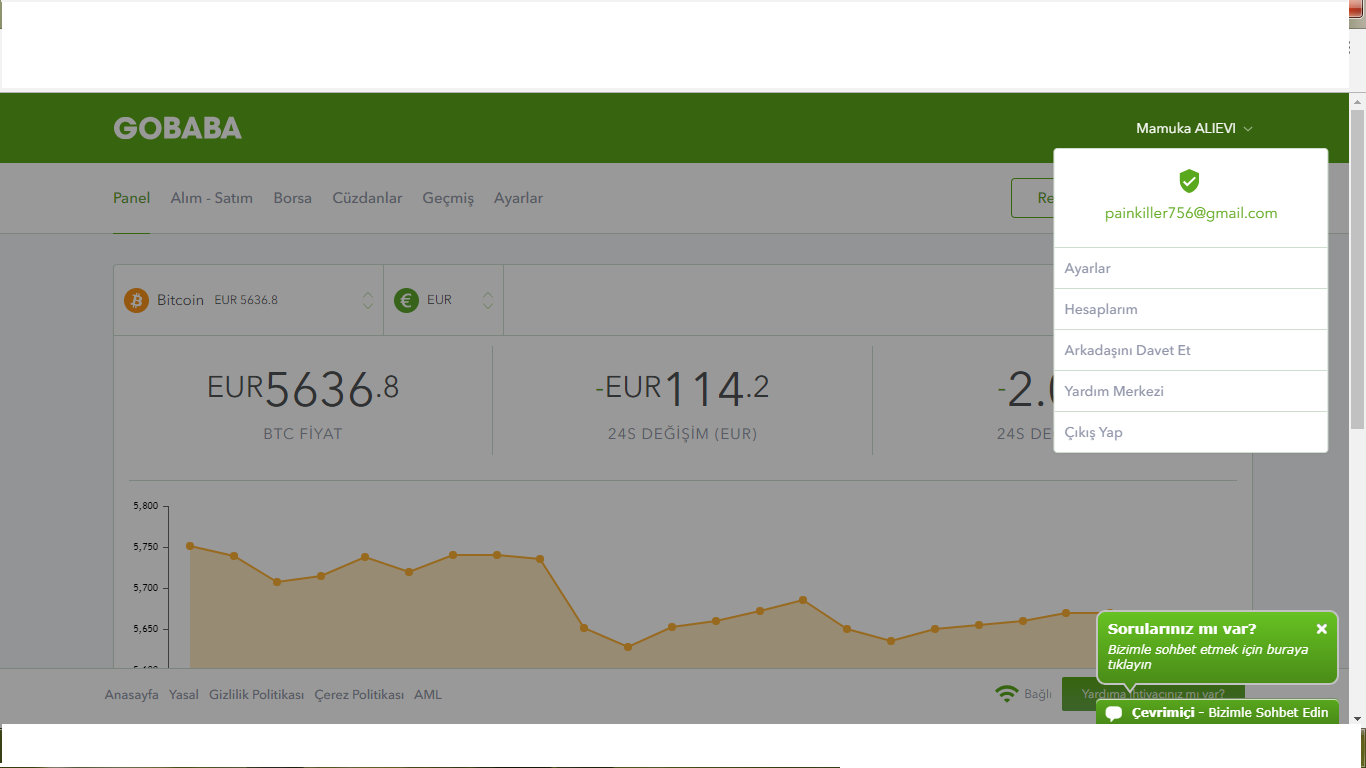The height and width of the screenshot is (768, 1366).
Task: Select Ayarlar in the account dropdown menu
Action: [1190, 268]
